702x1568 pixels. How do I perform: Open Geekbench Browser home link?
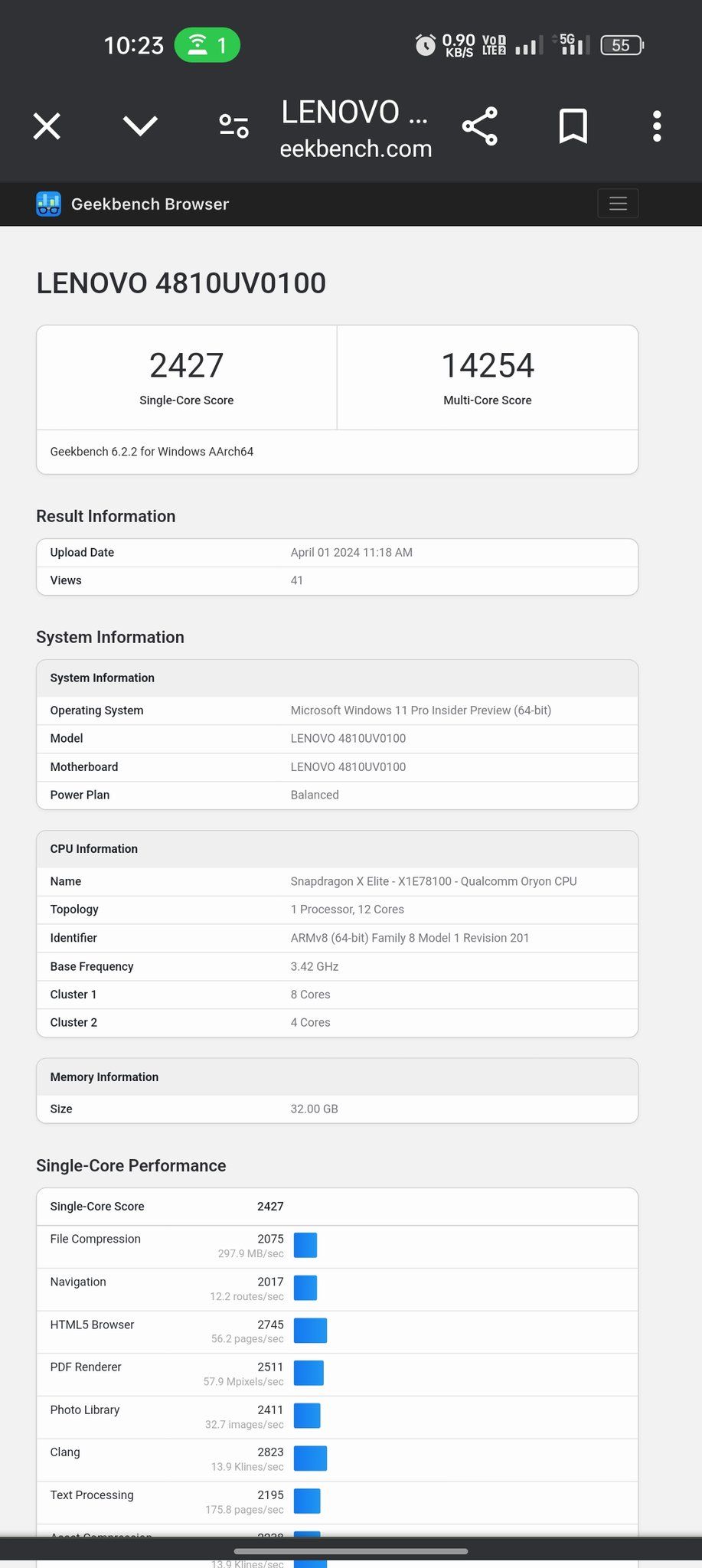pyautogui.click(x=150, y=204)
